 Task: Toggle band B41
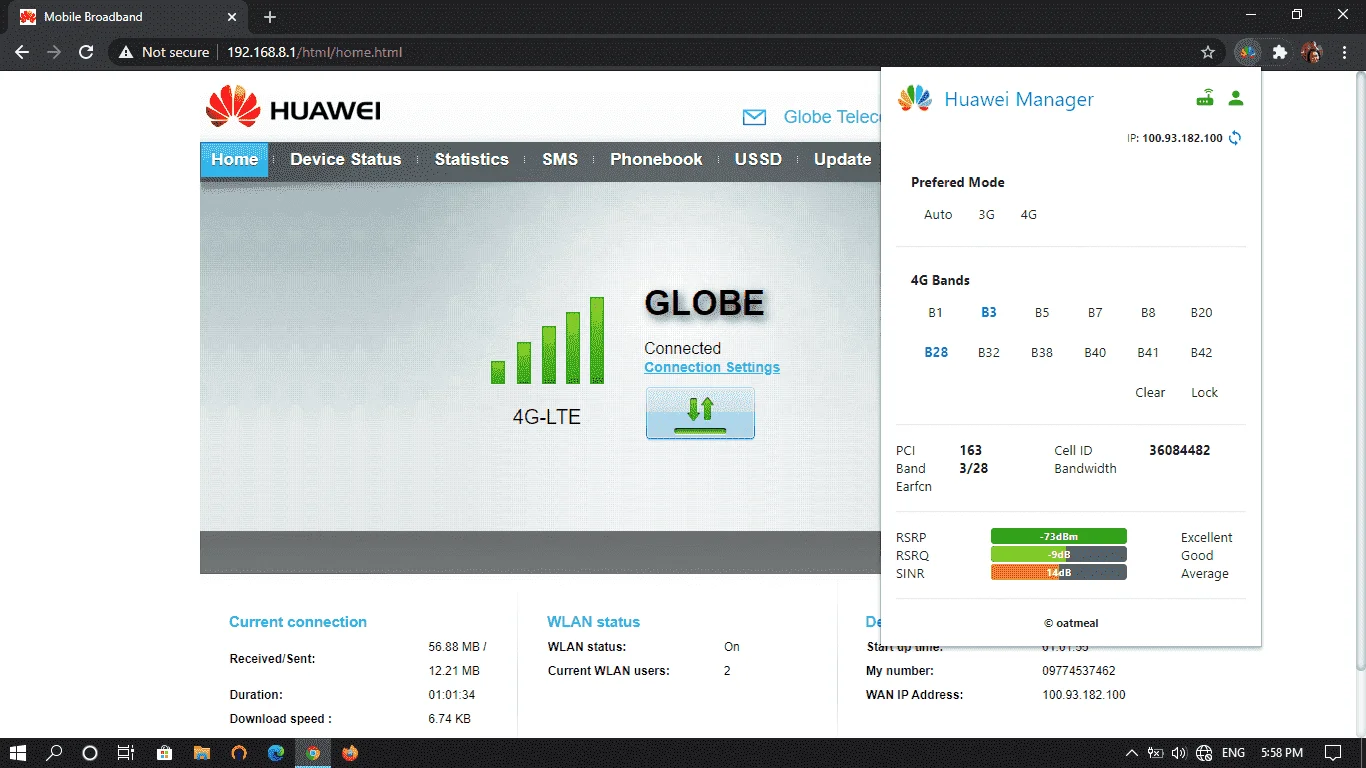(1148, 352)
